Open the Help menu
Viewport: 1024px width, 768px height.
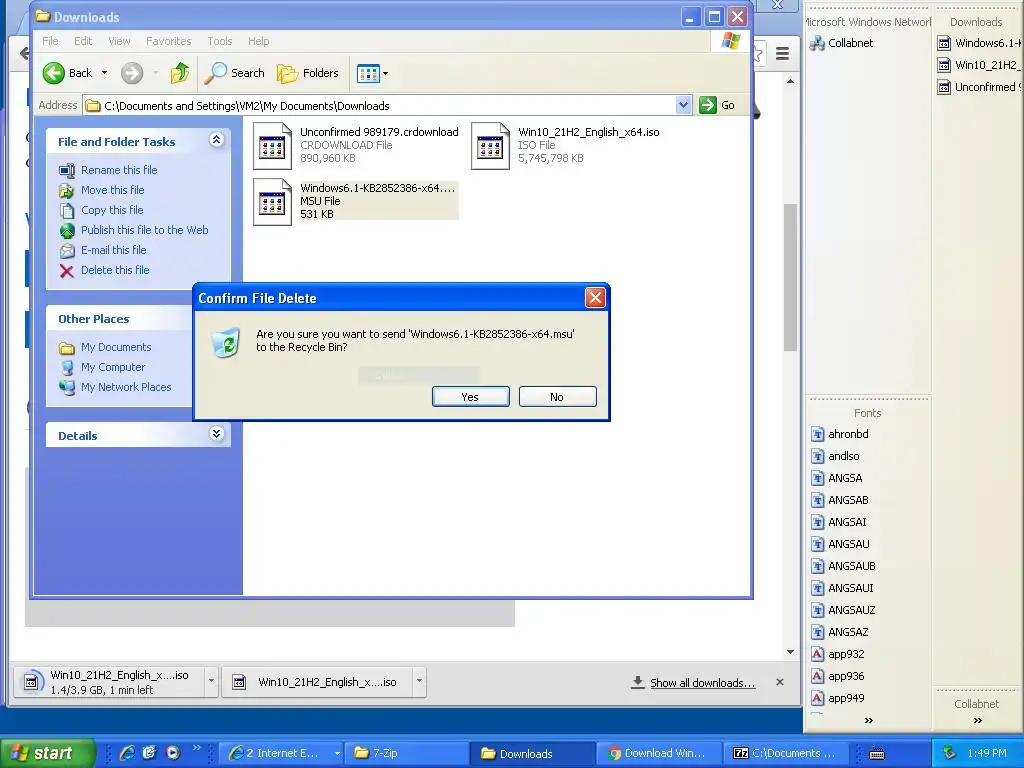point(259,41)
